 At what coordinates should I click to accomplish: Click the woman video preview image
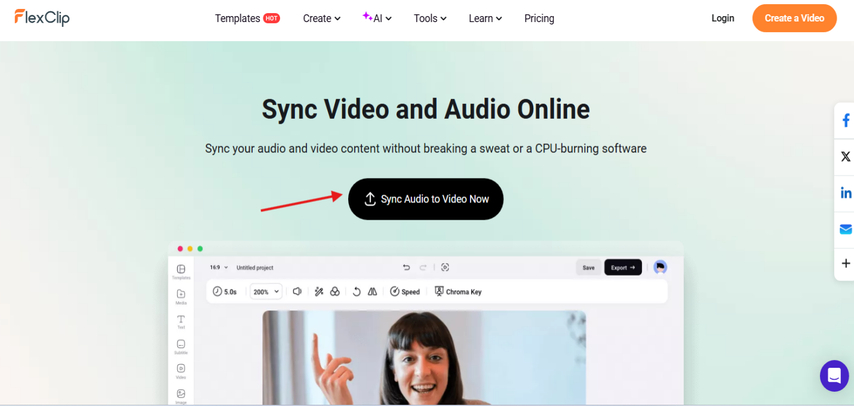click(x=424, y=358)
